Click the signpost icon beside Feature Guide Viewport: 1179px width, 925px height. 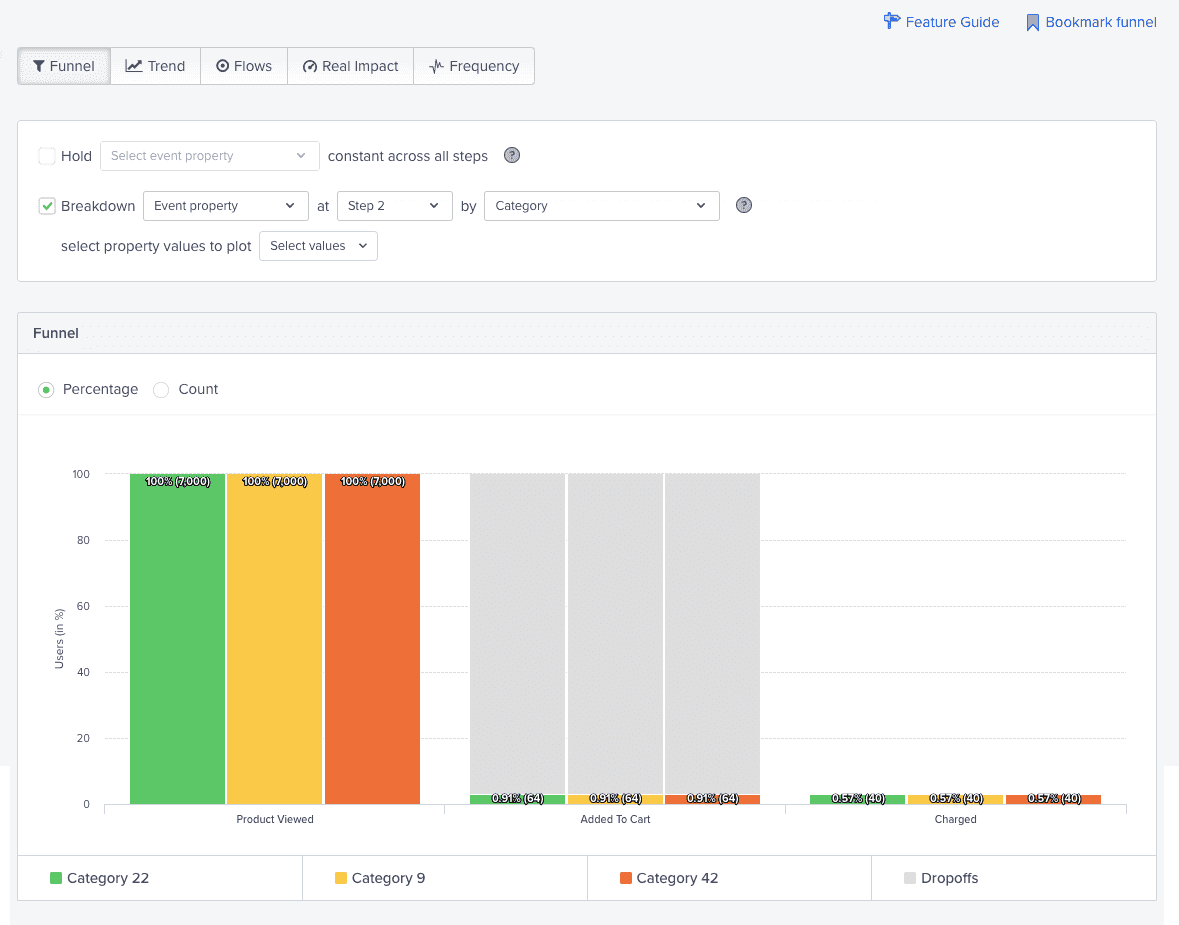coord(890,21)
